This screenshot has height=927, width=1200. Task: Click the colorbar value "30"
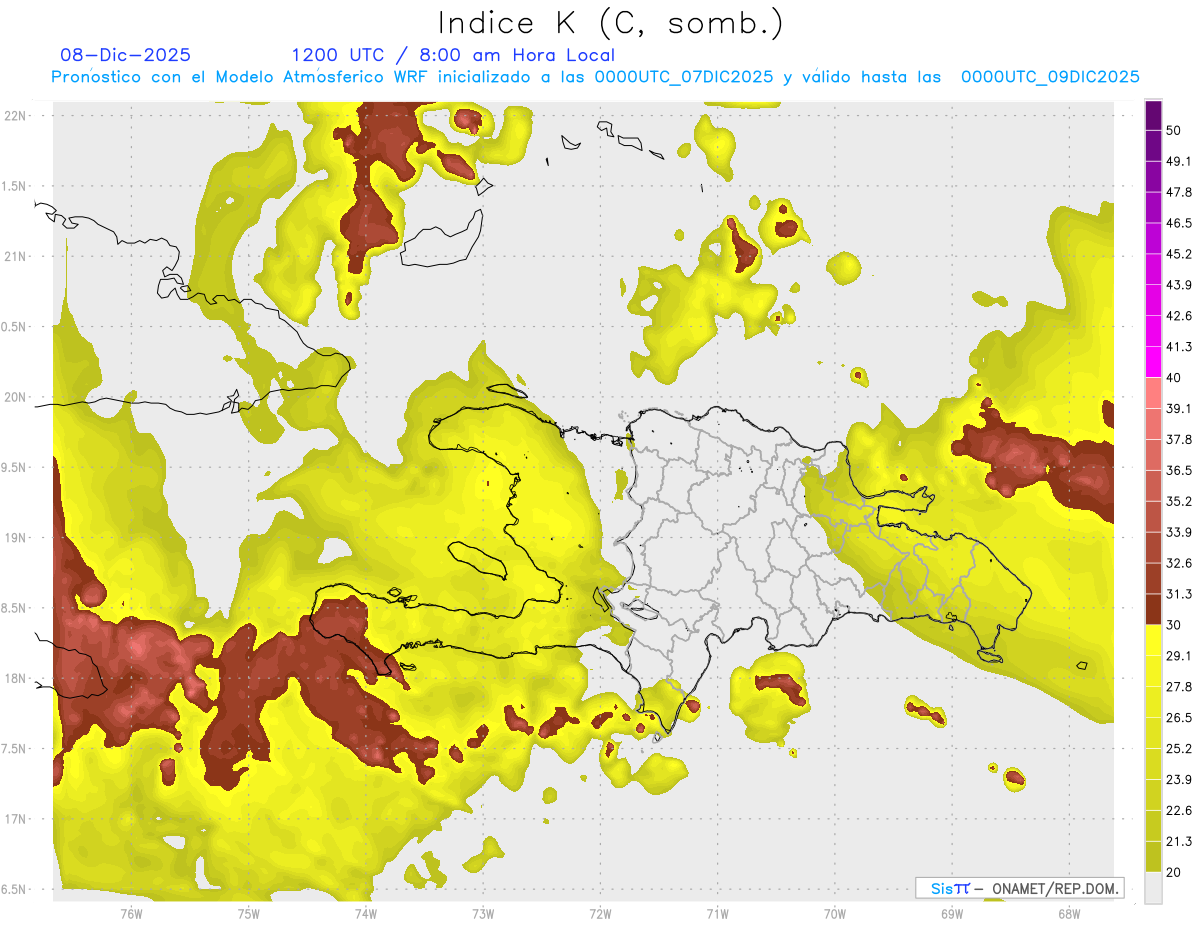(x=1175, y=625)
